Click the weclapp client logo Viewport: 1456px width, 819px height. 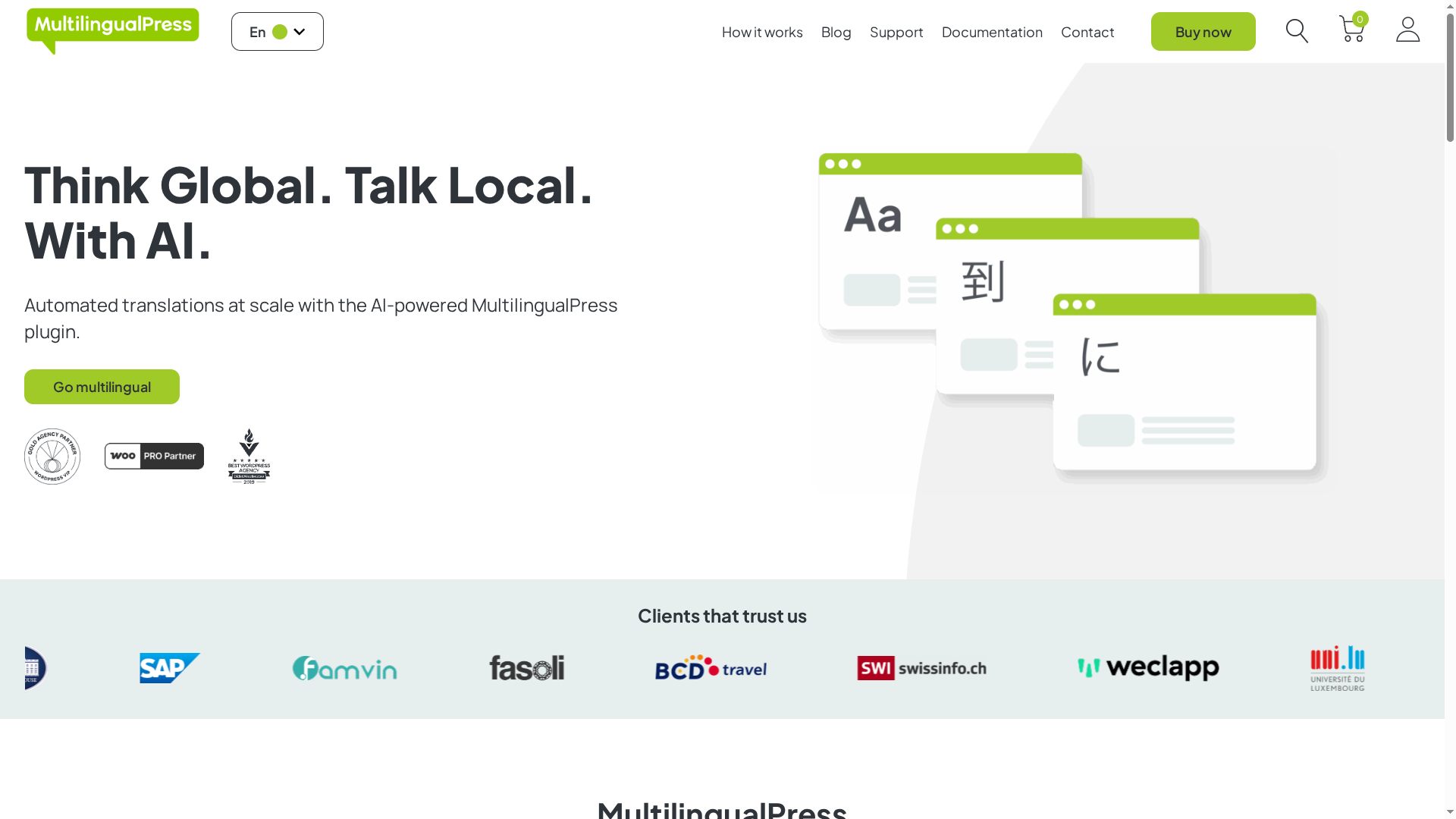(1147, 668)
